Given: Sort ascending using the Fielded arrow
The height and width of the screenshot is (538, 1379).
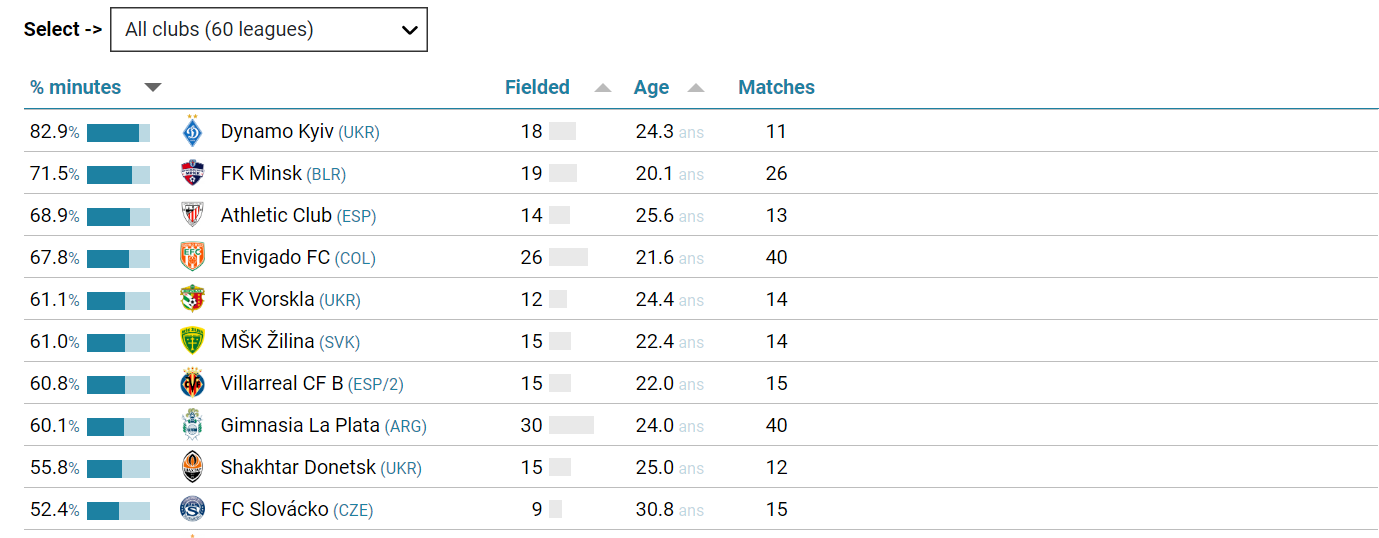Looking at the screenshot, I should tap(602, 88).
